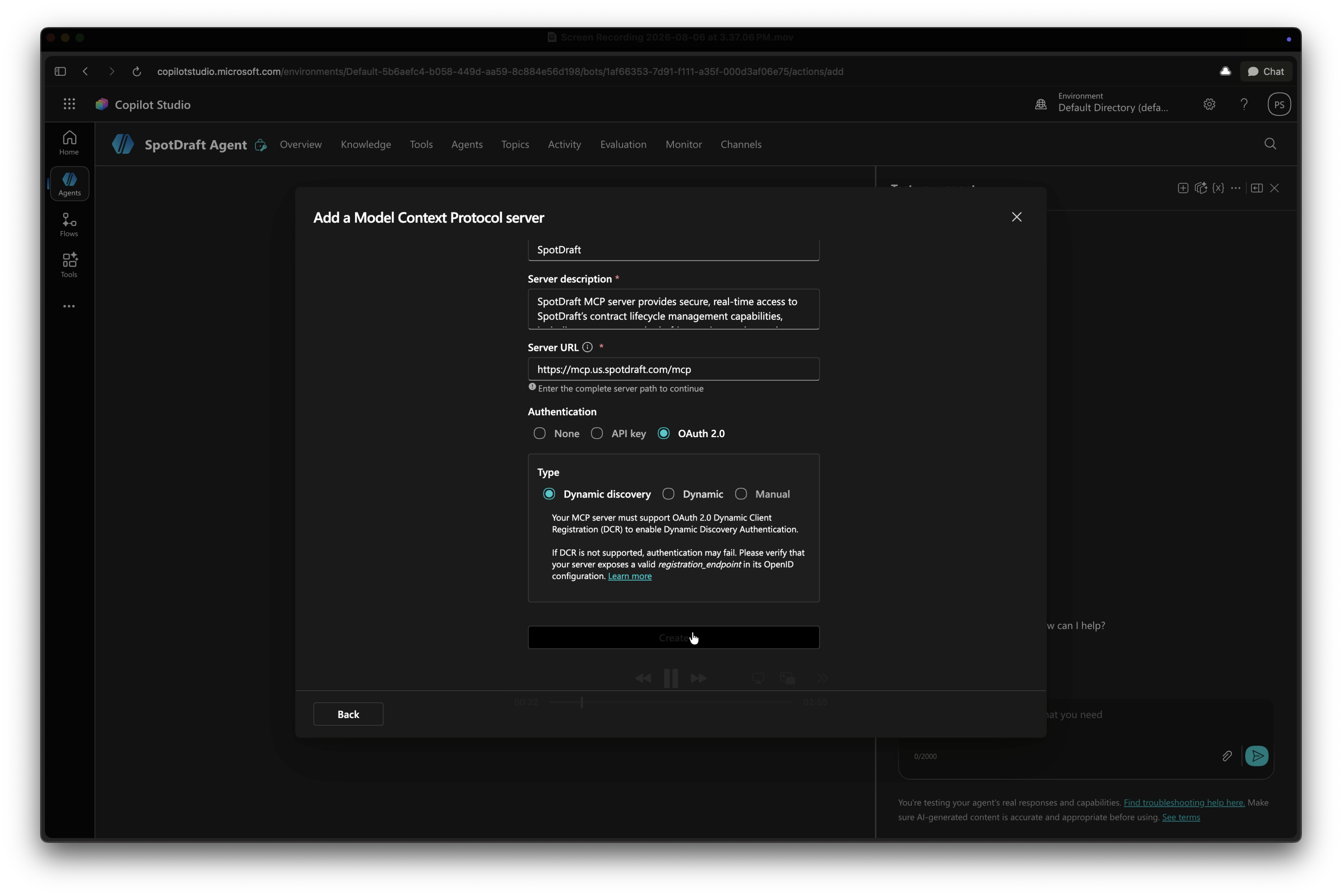Open the Microsoft app launcher grid

click(x=69, y=104)
